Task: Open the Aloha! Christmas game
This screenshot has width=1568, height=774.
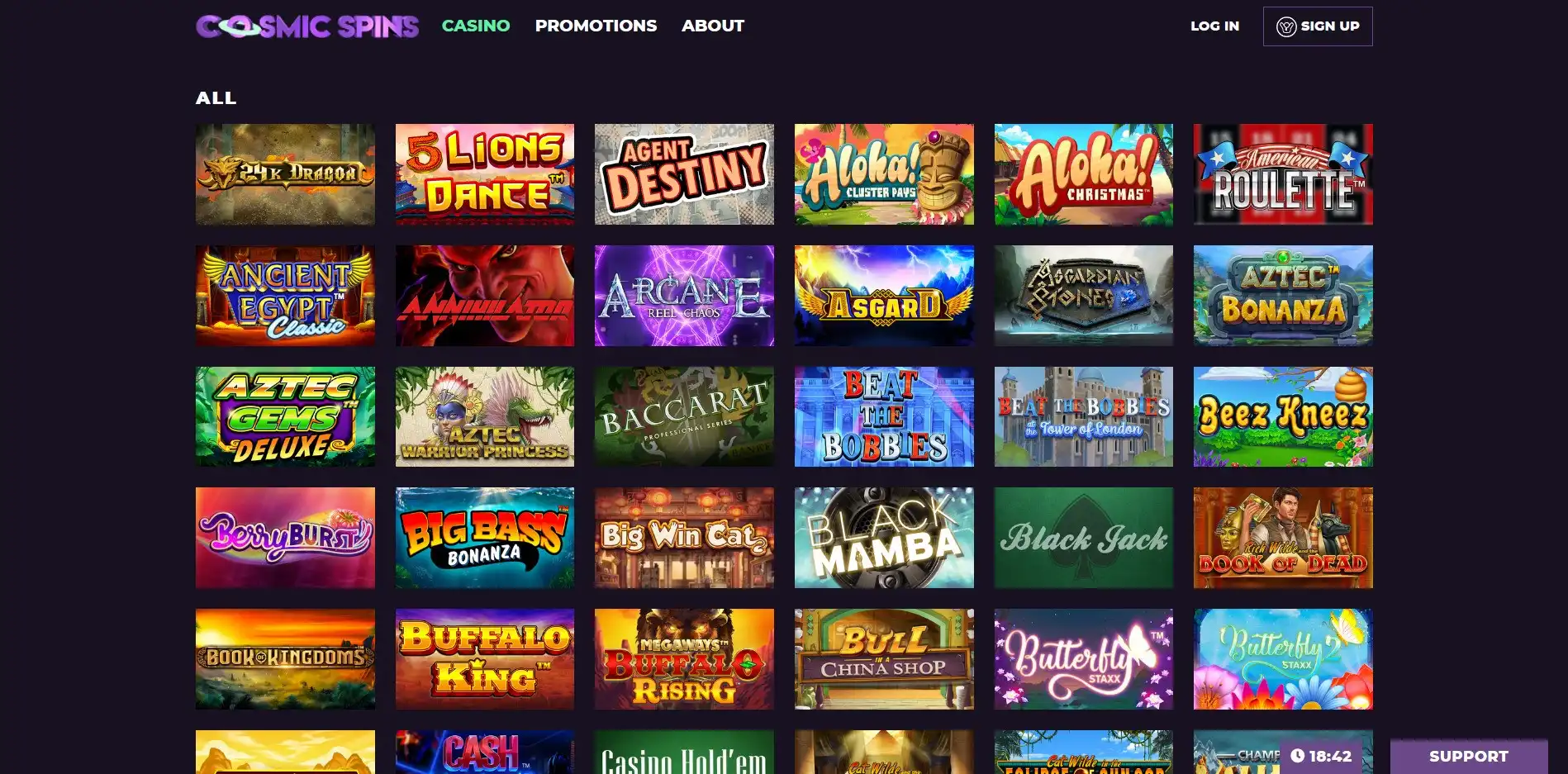Action: (1083, 174)
